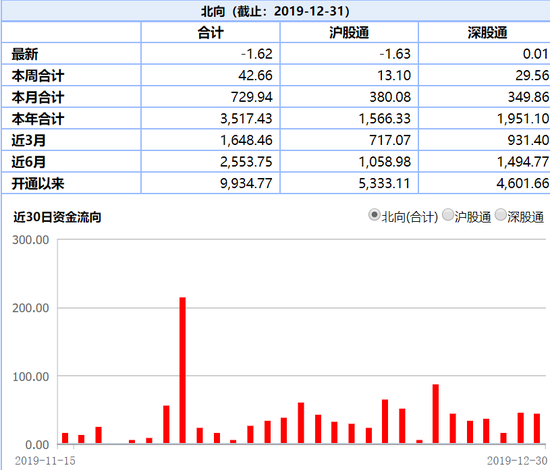Click the value 29.56 in 本周合计 row
Screen dimensions: 550x470
tap(532, 75)
